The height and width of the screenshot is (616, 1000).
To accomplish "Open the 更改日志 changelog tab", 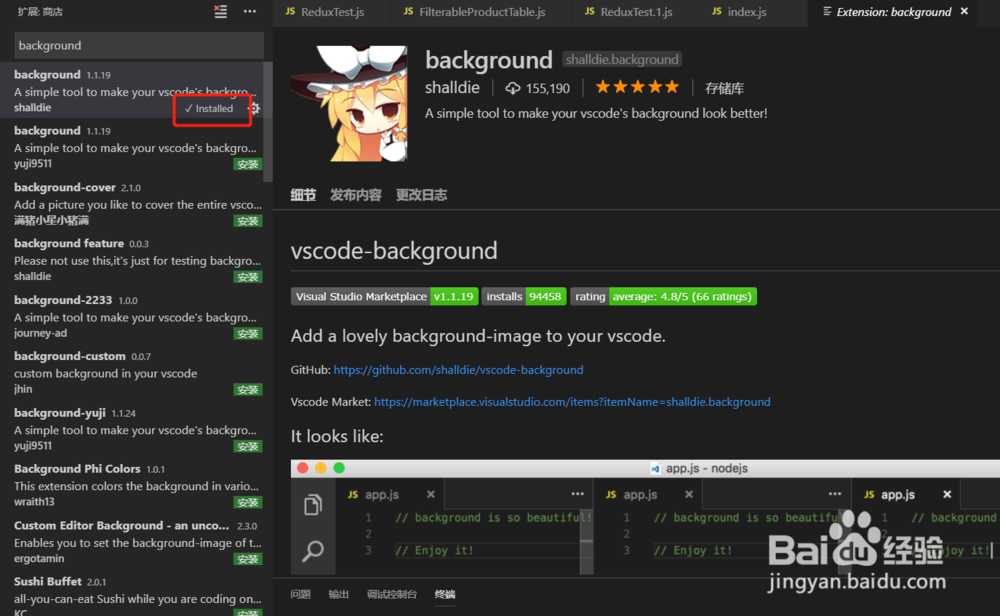I will pyautogui.click(x=422, y=195).
